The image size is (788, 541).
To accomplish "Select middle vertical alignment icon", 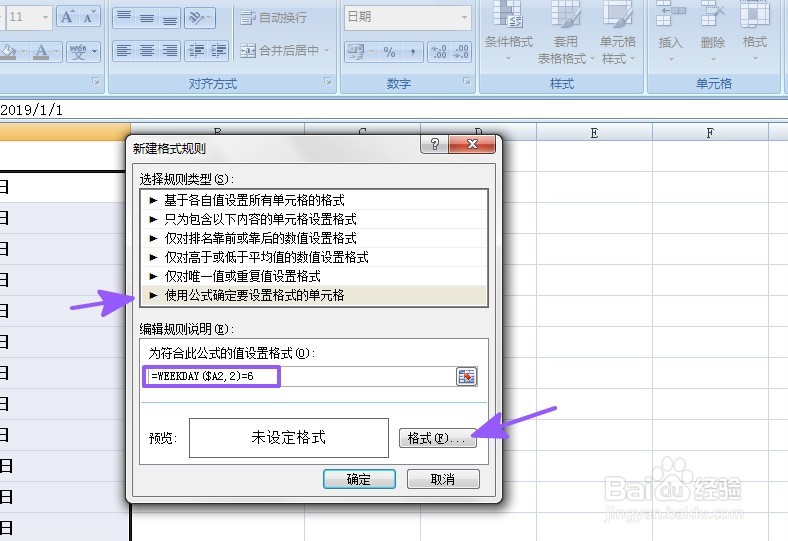I will coord(147,18).
